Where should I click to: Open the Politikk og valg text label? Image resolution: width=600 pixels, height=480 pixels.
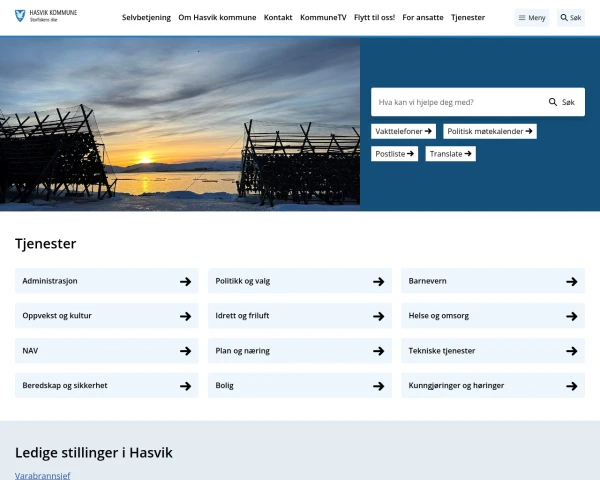pyautogui.click(x=243, y=281)
